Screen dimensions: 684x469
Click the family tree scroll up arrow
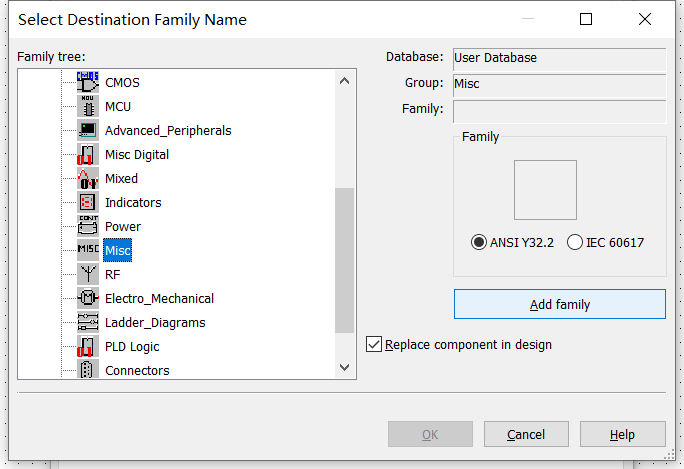344,81
